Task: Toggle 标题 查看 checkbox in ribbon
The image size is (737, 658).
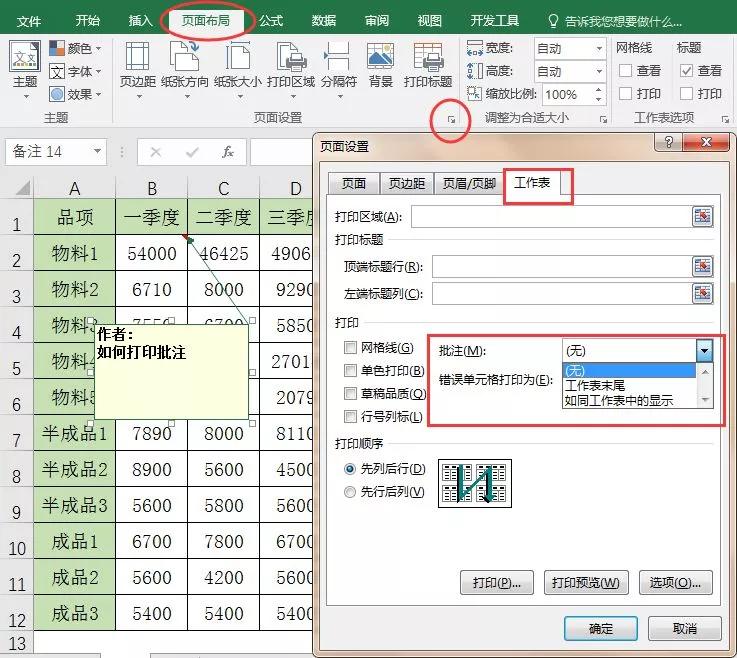Action: click(x=686, y=70)
